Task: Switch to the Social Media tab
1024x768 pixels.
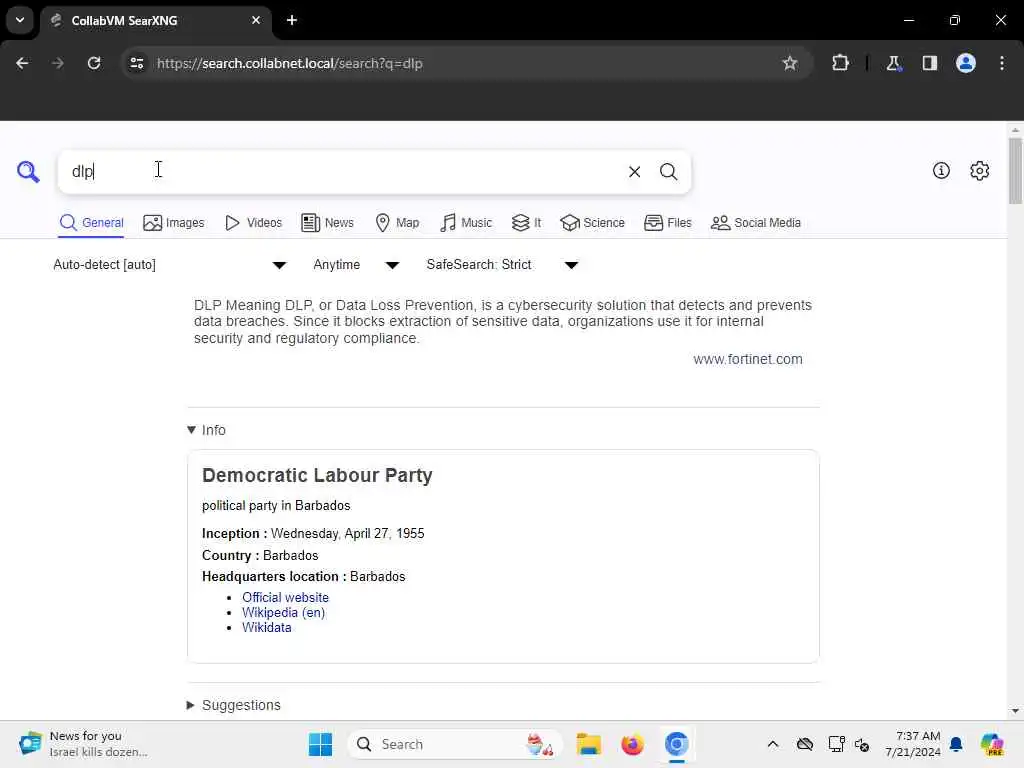Action: click(756, 223)
